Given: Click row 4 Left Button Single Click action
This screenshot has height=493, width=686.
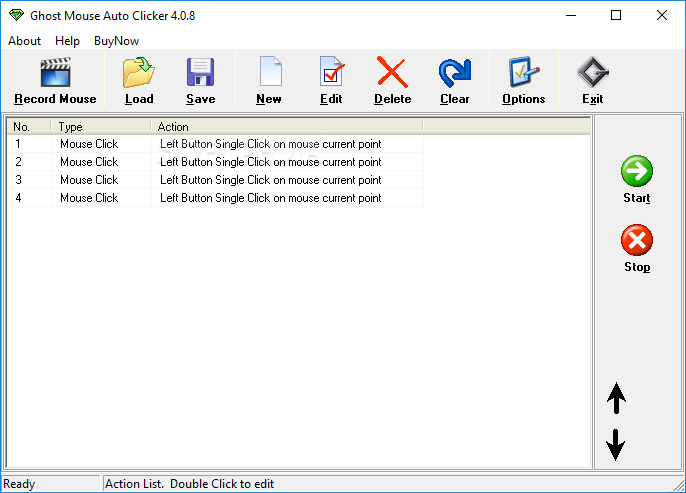Looking at the screenshot, I should coord(271,198).
